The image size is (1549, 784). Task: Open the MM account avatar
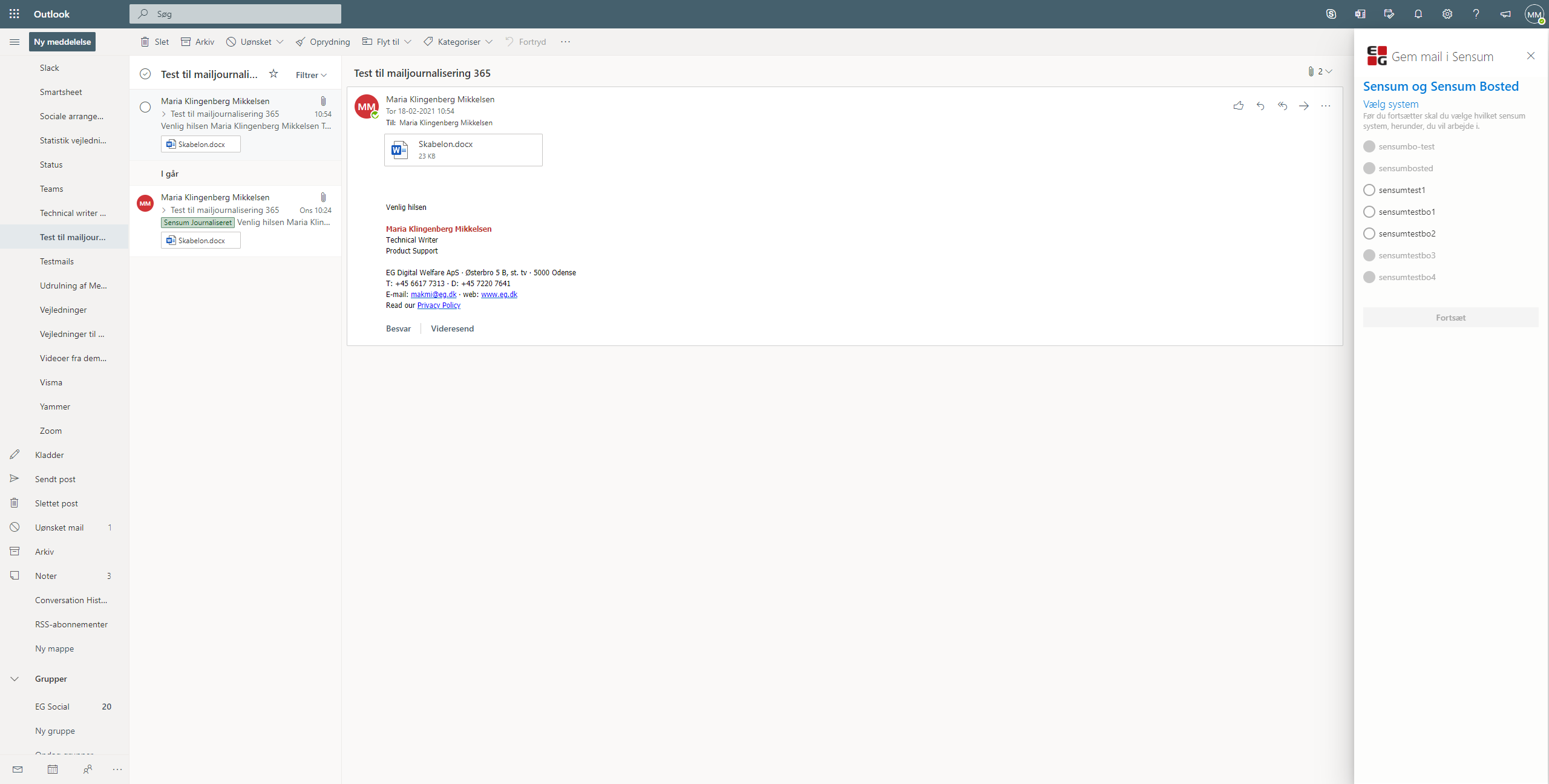[x=1534, y=14]
